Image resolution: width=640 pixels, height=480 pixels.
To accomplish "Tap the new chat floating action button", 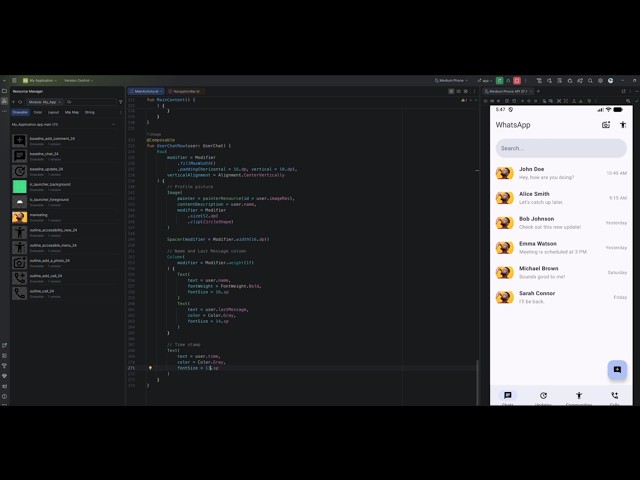I will (x=617, y=369).
